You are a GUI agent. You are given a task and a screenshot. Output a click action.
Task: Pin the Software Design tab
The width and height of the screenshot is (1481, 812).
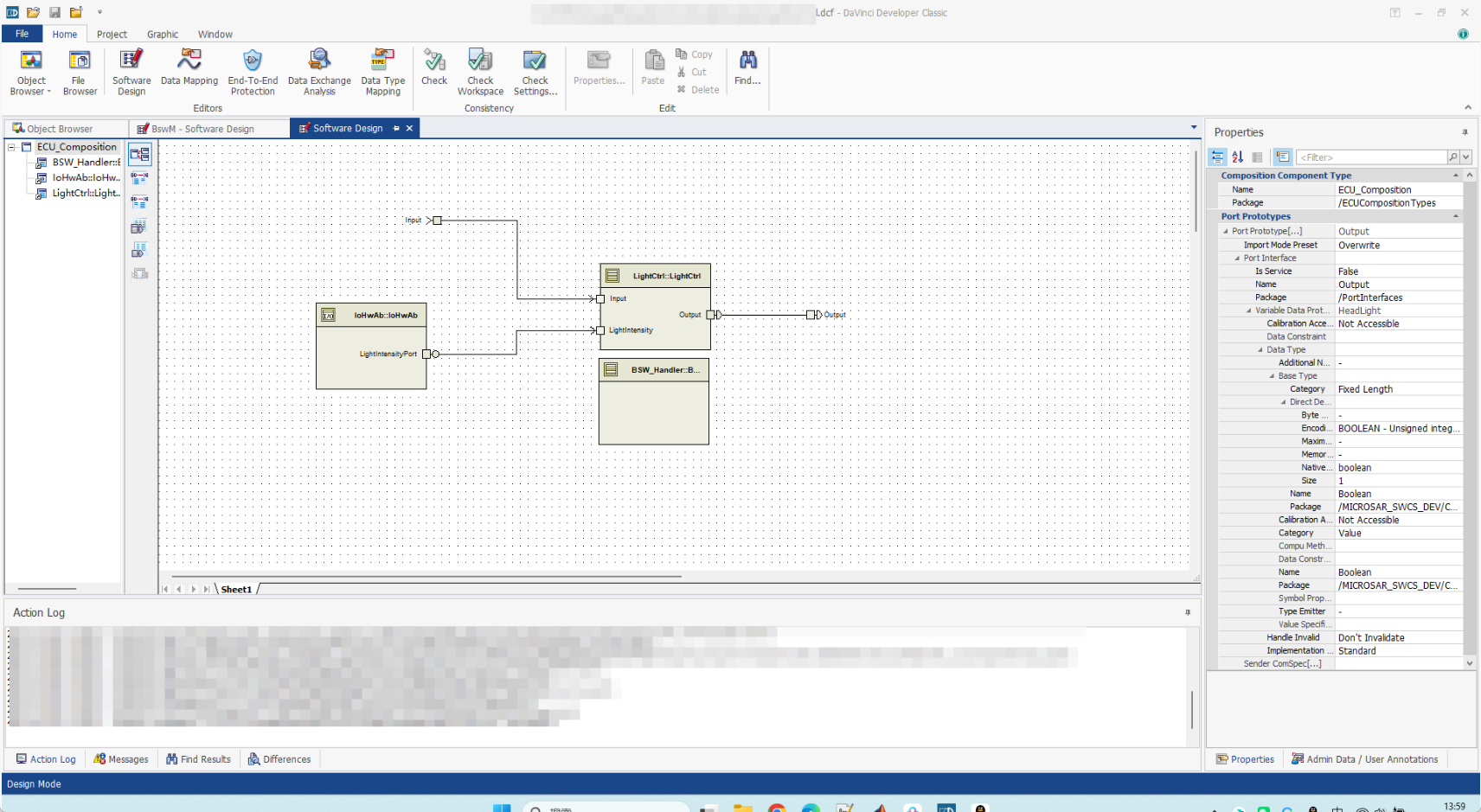(x=396, y=129)
